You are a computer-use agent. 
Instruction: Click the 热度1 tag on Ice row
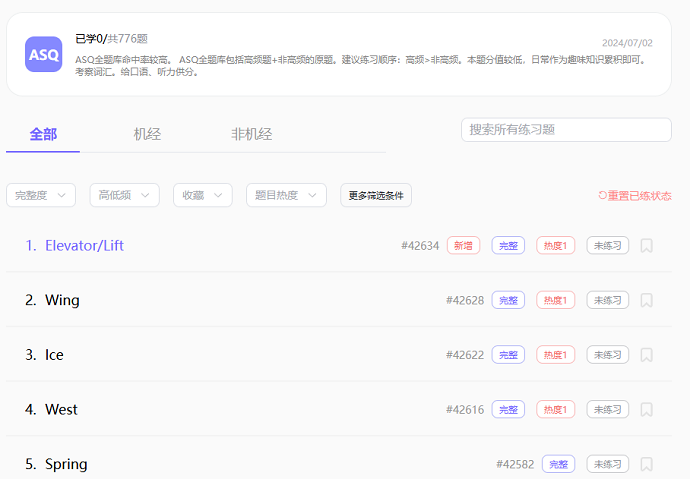click(x=555, y=355)
